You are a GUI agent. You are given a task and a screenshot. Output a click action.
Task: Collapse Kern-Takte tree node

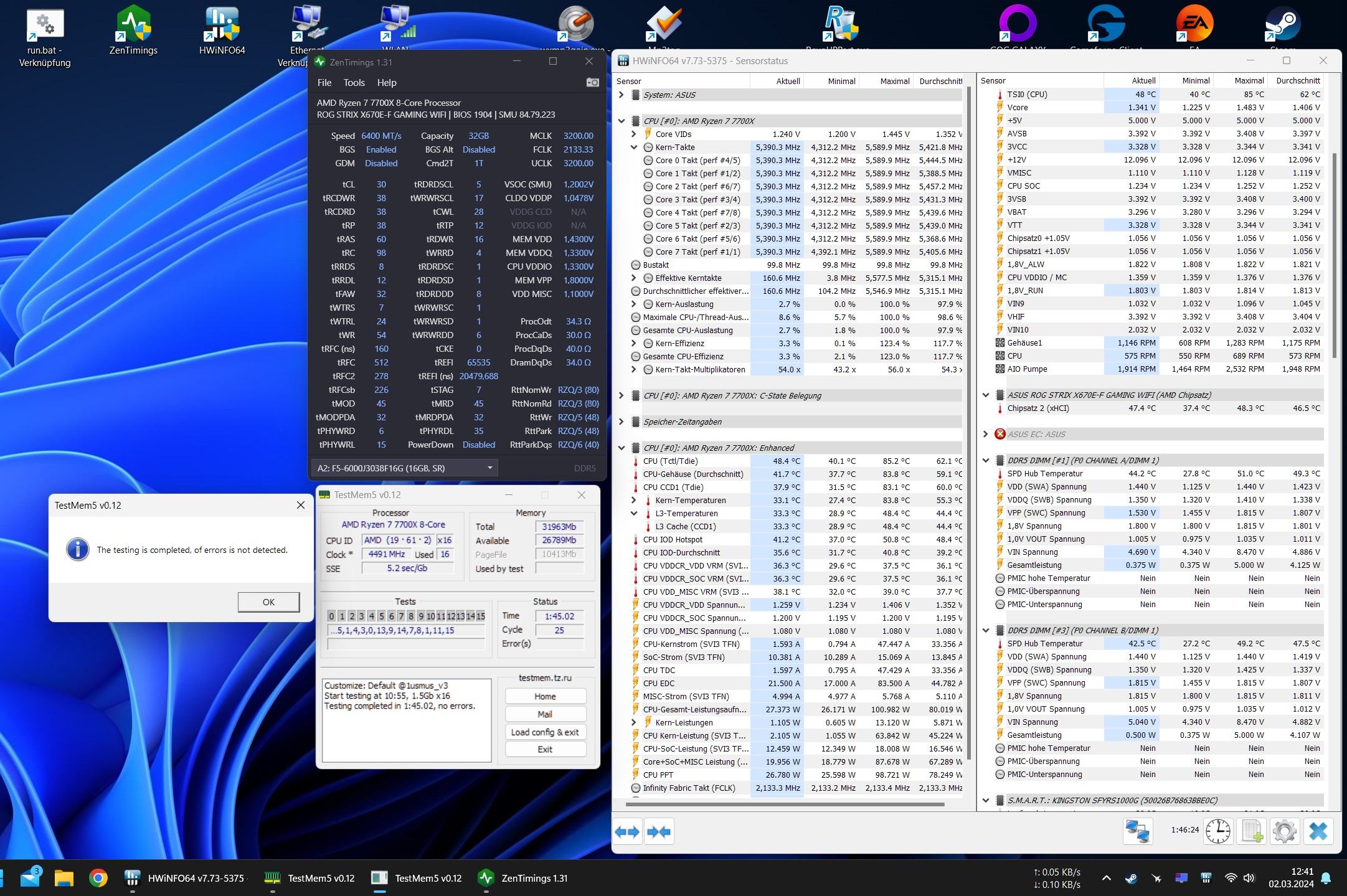pyautogui.click(x=634, y=147)
